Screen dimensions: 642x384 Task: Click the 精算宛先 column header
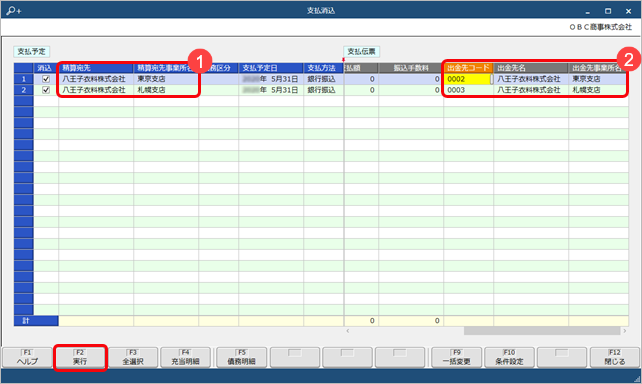[x=96, y=68]
